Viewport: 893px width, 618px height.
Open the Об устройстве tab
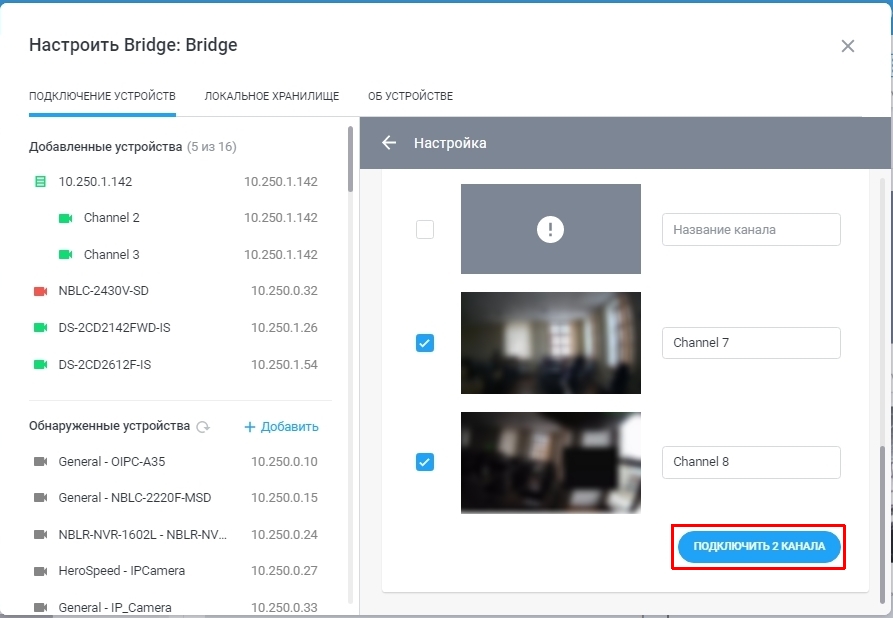point(411,96)
